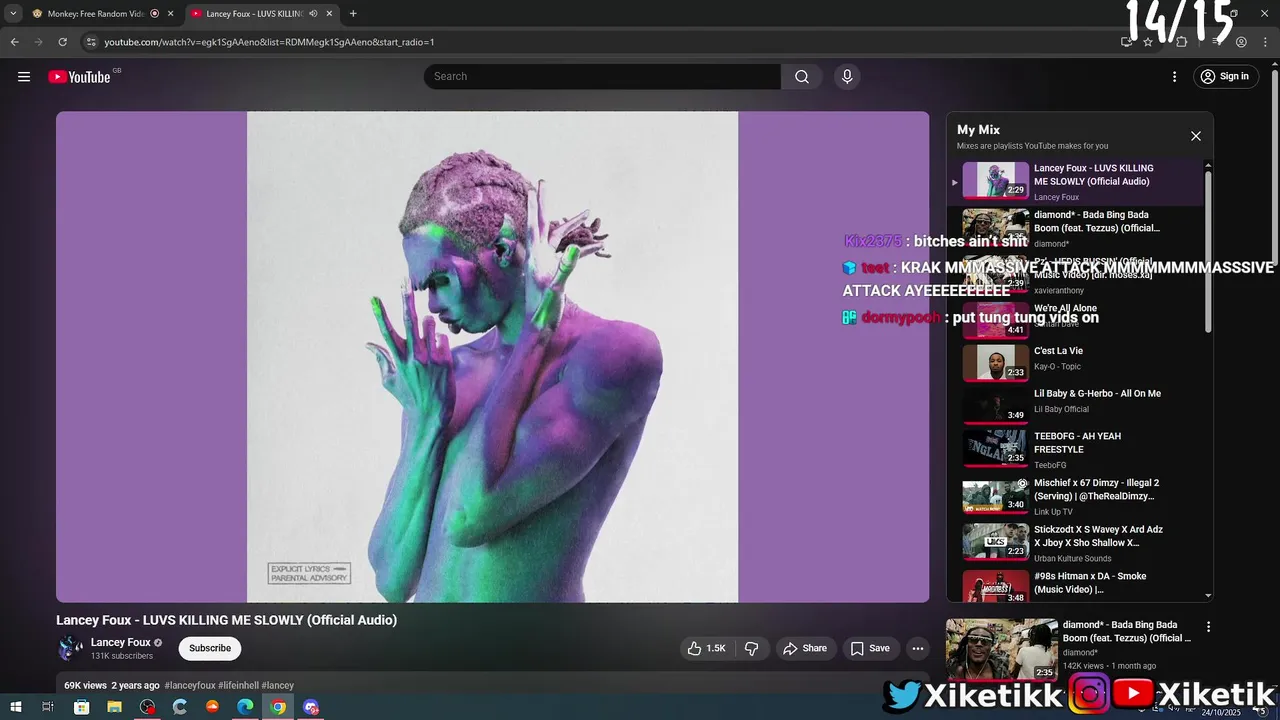Screen dimensions: 1280x720
Task: View site information icon in address bar
Action: click(91, 42)
